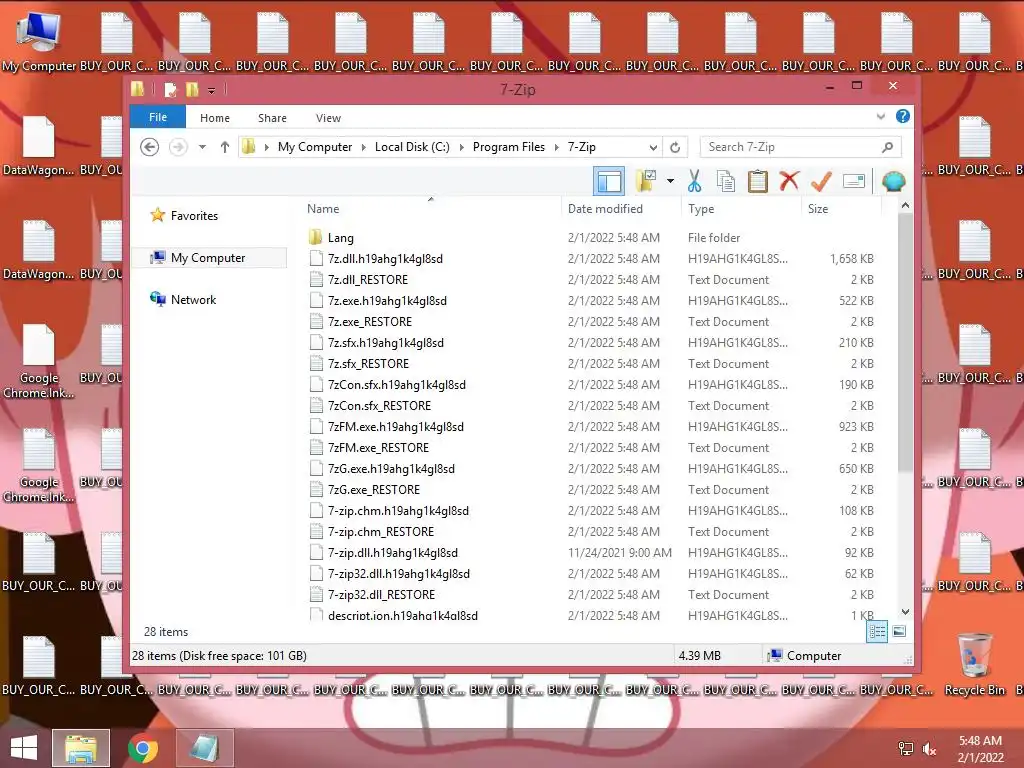This screenshot has width=1024, height=768.
Task: Select the Lang folder
Action: (x=340, y=238)
